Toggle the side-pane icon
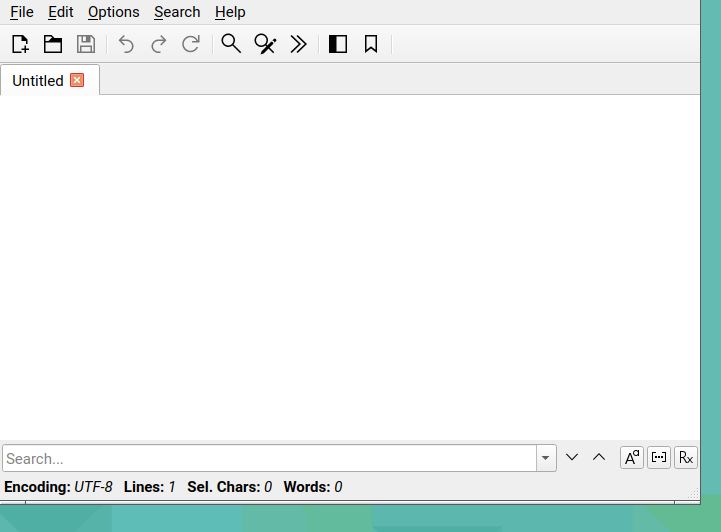Image resolution: width=721 pixels, height=532 pixels. (x=338, y=44)
